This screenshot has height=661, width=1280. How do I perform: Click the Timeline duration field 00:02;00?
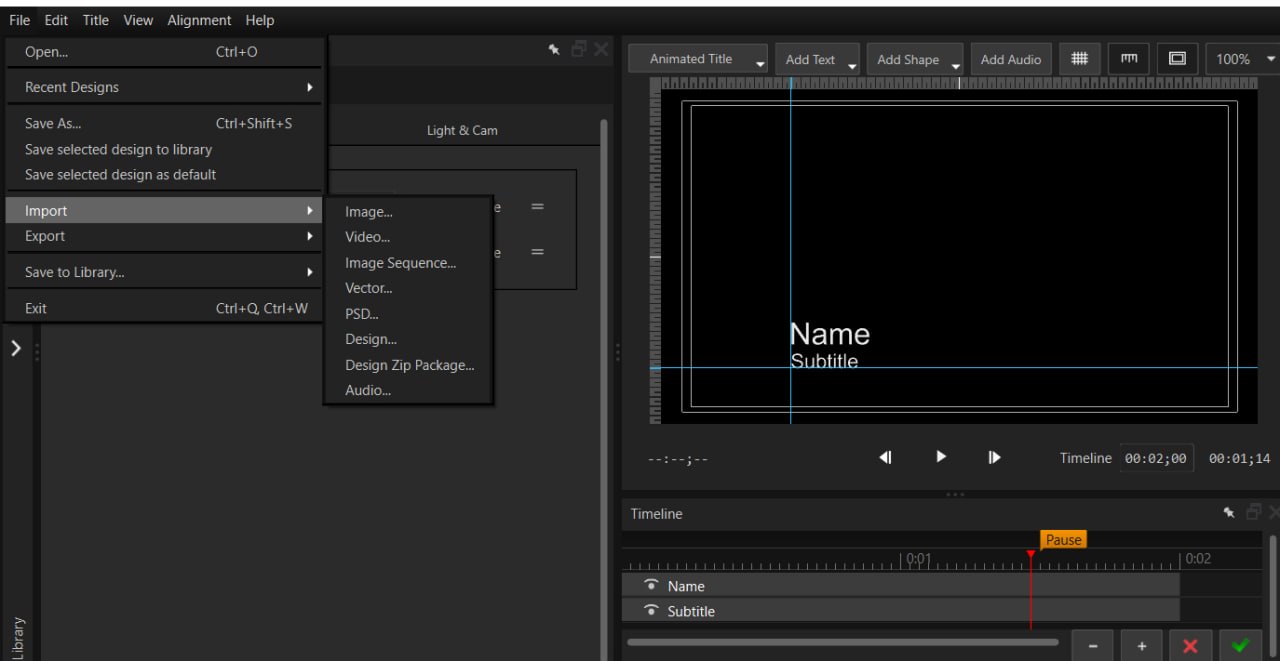1156,458
